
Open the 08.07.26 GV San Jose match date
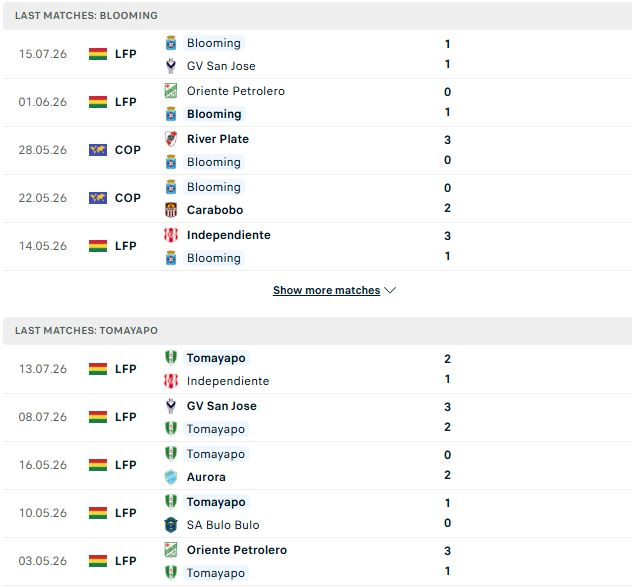(x=43, y=417)
